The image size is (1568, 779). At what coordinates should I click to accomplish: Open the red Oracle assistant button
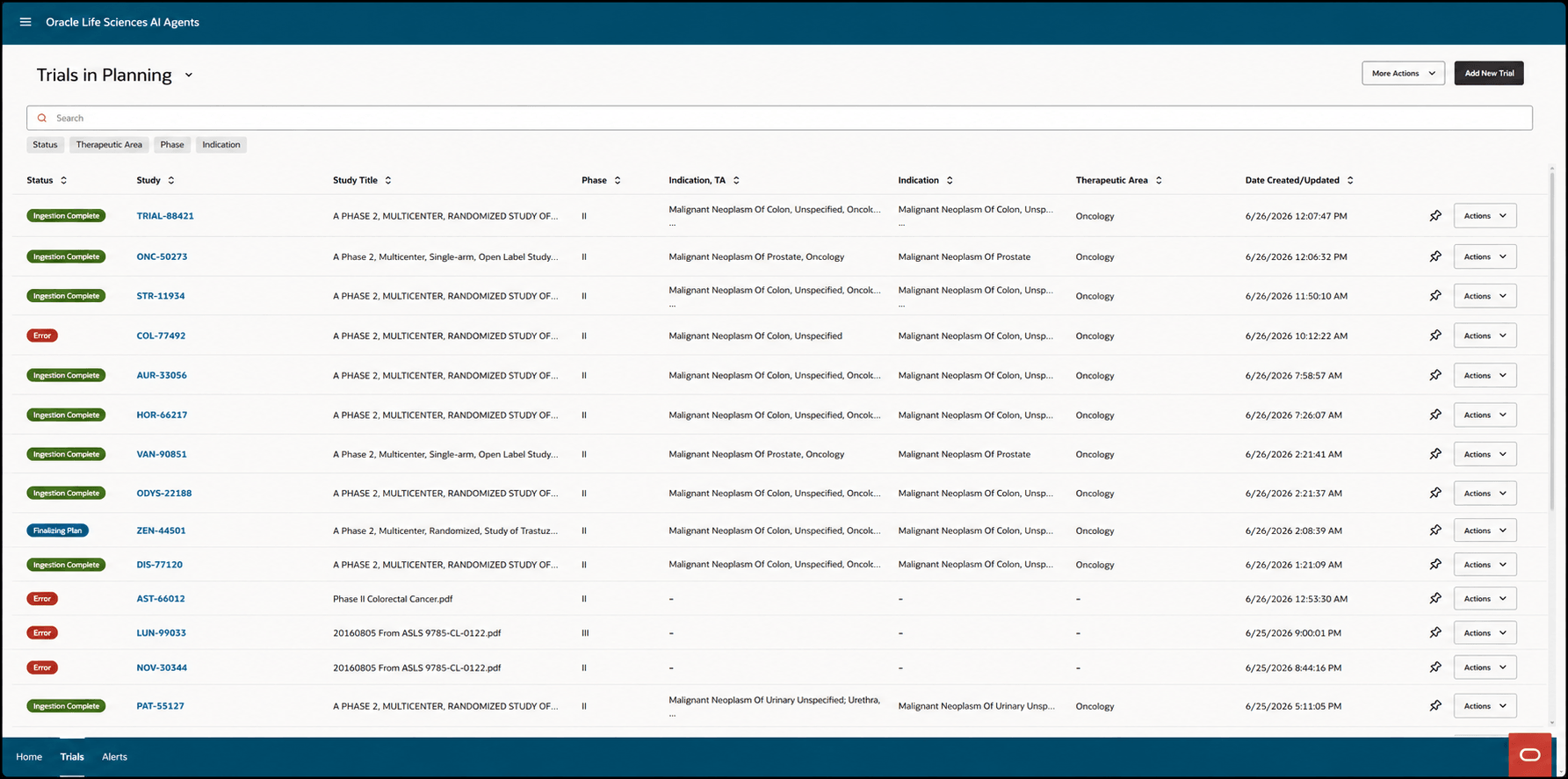(x=1530, y=754)
